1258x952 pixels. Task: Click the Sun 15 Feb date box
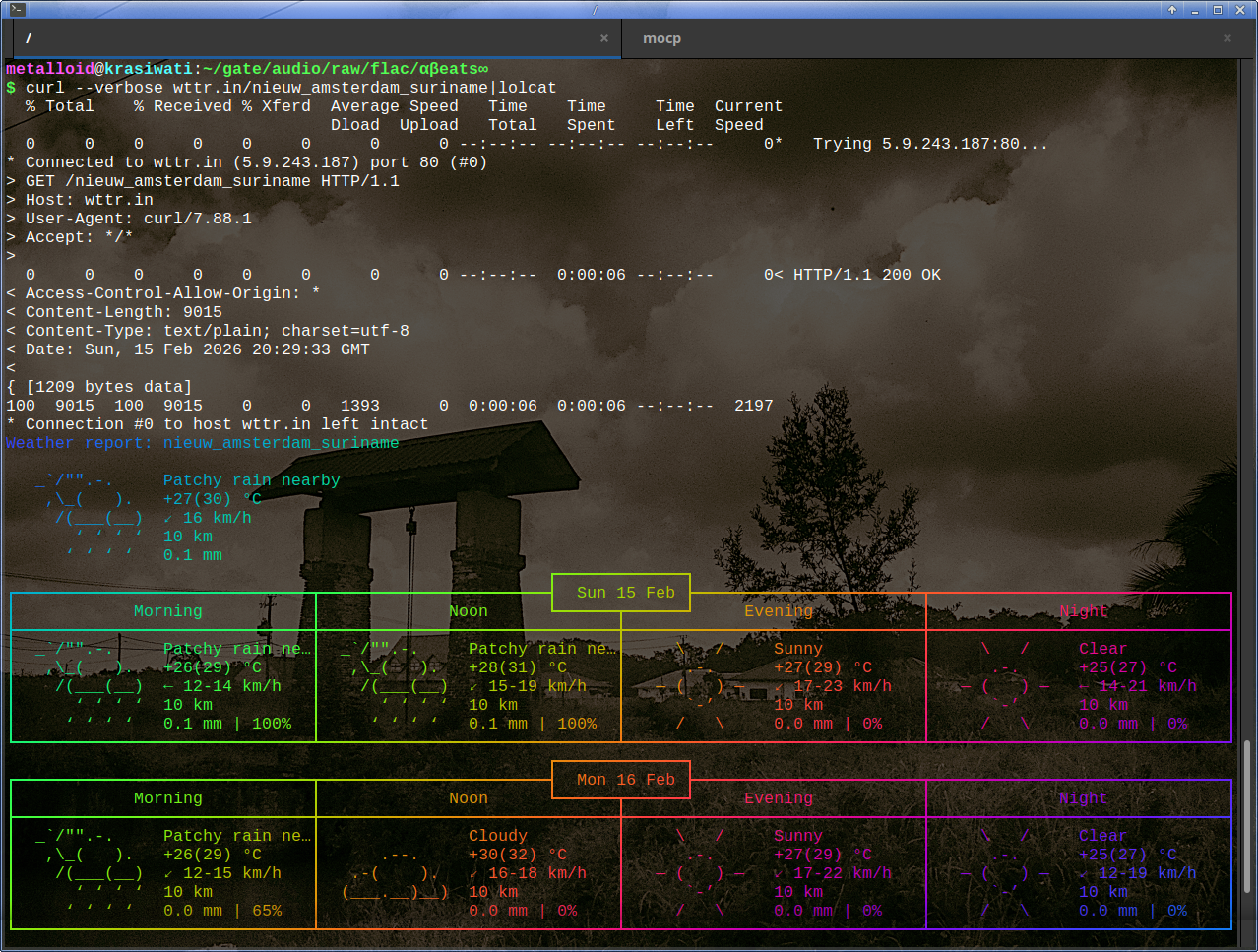(x=625, y=593)
